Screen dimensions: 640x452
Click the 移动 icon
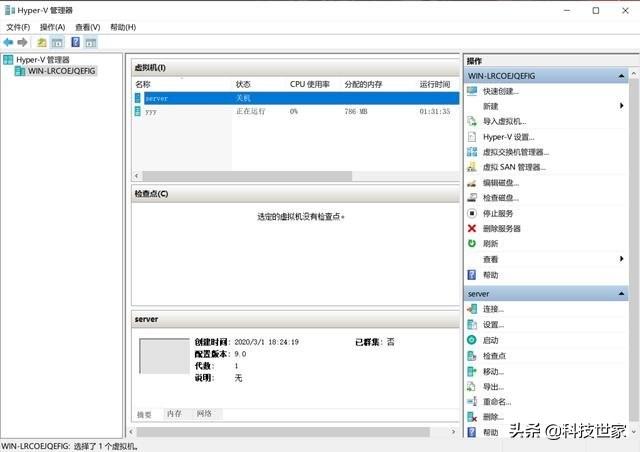pyautogui.click(x=472, y=371)
